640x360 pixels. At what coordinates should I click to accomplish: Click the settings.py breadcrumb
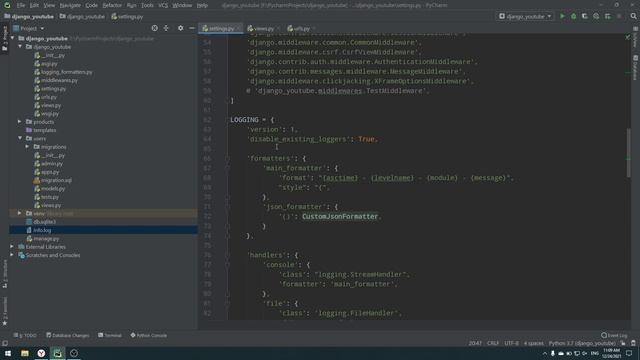[x=127, y=17]
